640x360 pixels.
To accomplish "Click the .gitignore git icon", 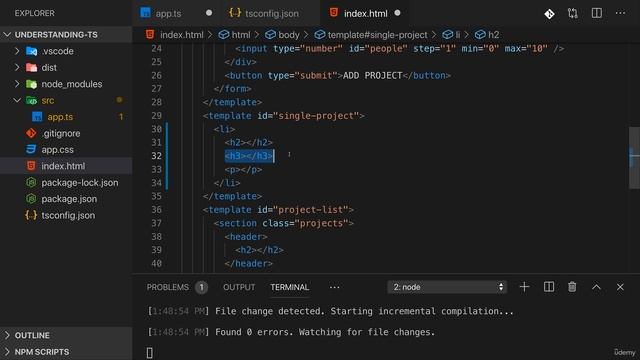I will (x=31, y=133).
